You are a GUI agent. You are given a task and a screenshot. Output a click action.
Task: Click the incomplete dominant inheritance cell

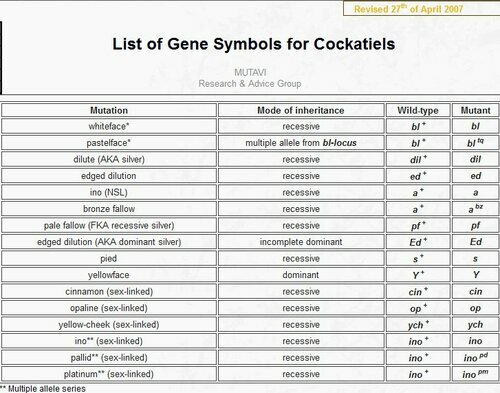[301, 242]
